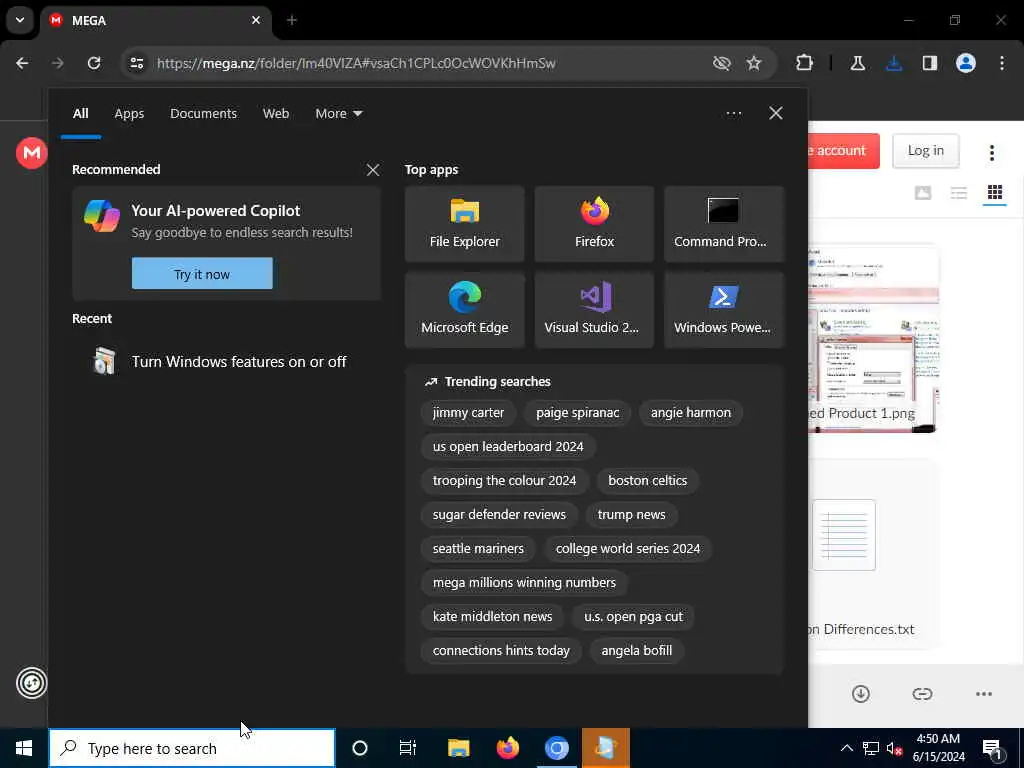
Task: Open Windows PowerShell tile
Action: [x=724, y=310]
